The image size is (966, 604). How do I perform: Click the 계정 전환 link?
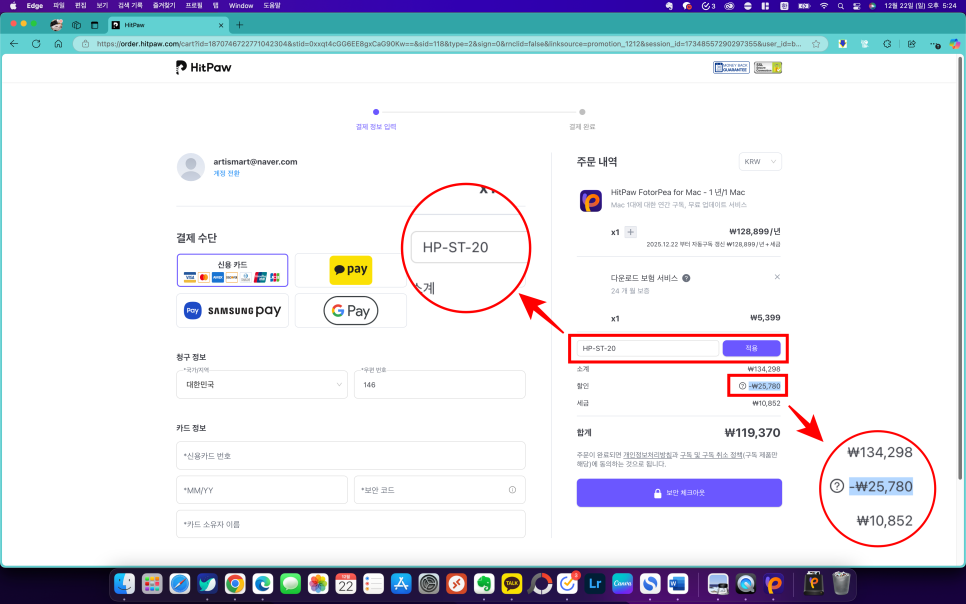(226, 174)
